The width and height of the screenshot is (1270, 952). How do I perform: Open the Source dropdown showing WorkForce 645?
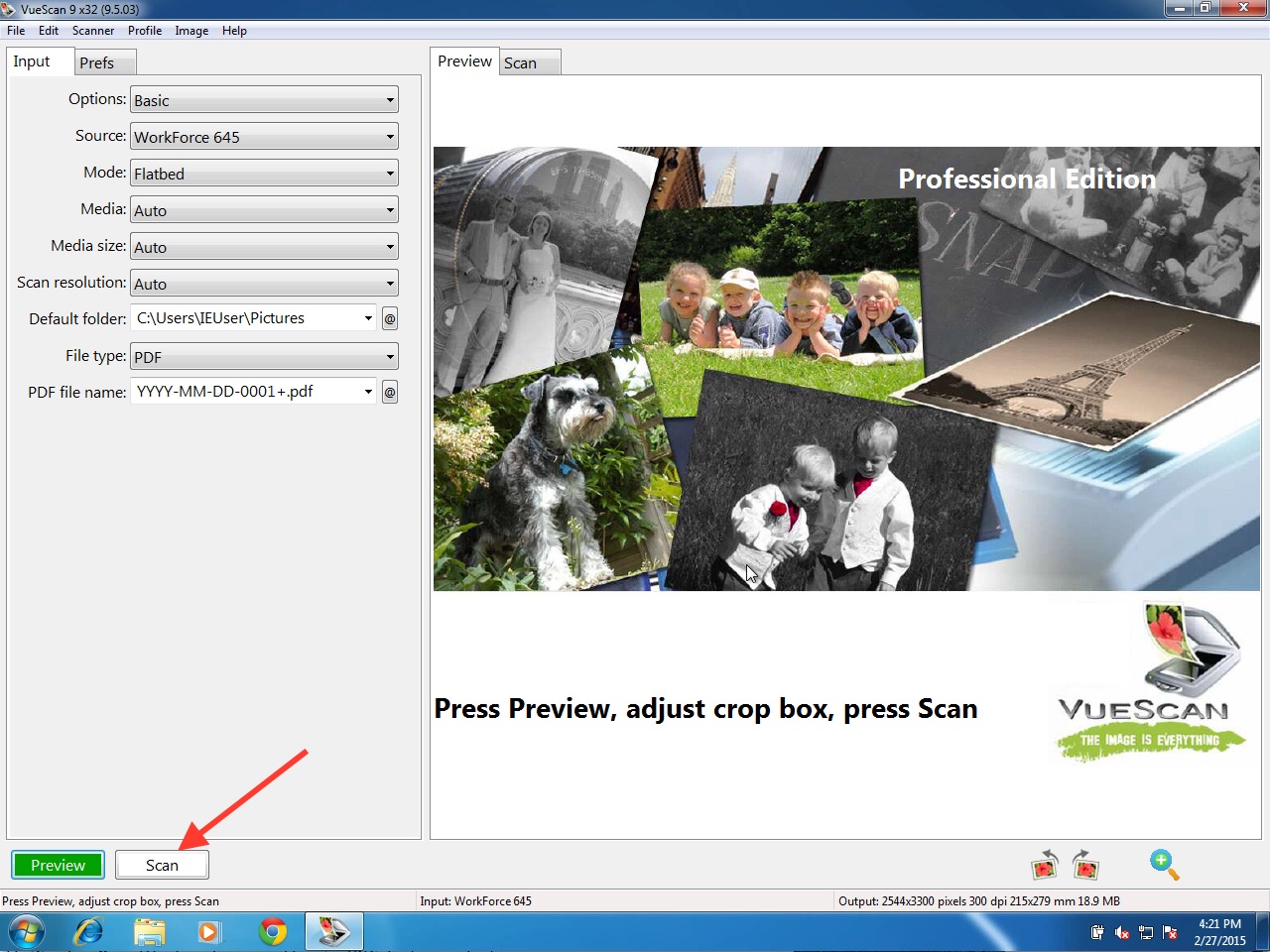point(264,137)
